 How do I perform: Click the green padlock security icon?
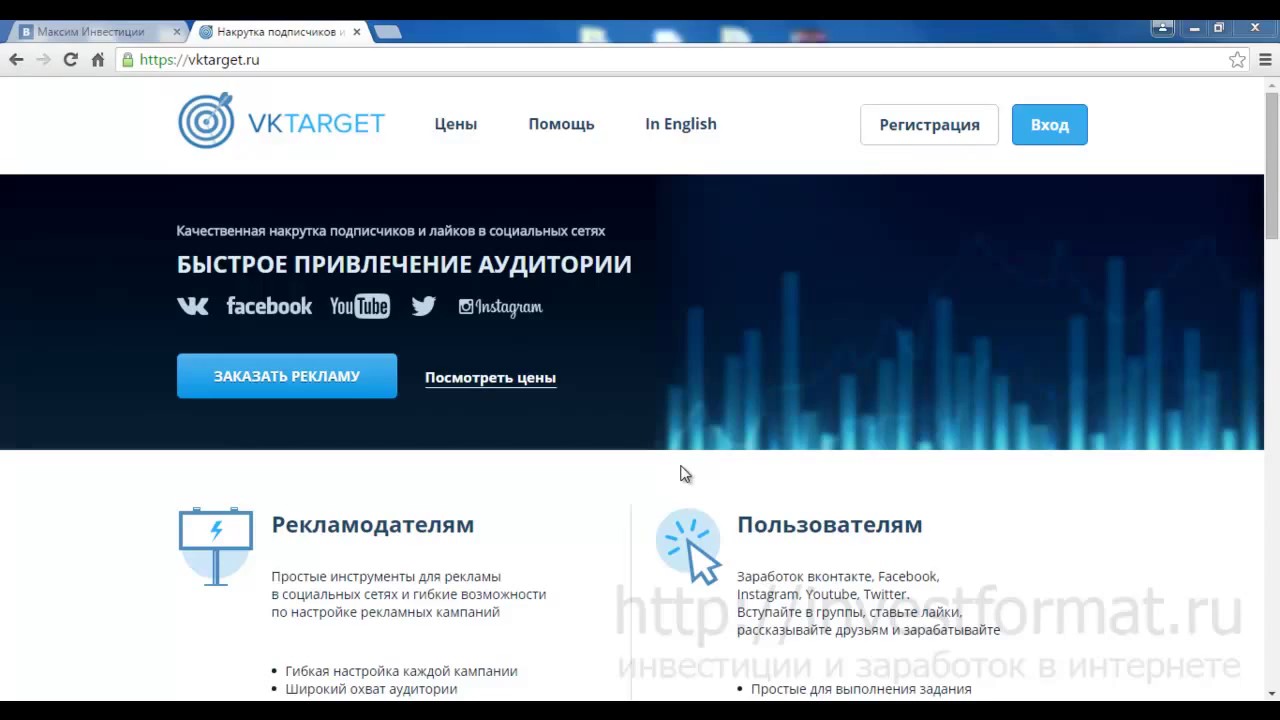(x=127, y=60)
